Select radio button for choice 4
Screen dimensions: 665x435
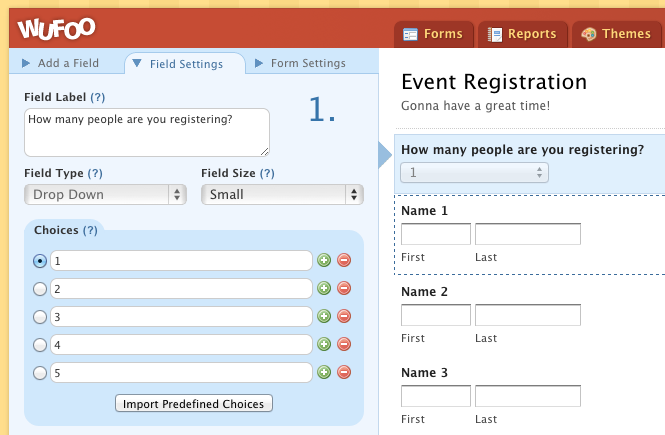click(x=40, y=345)
